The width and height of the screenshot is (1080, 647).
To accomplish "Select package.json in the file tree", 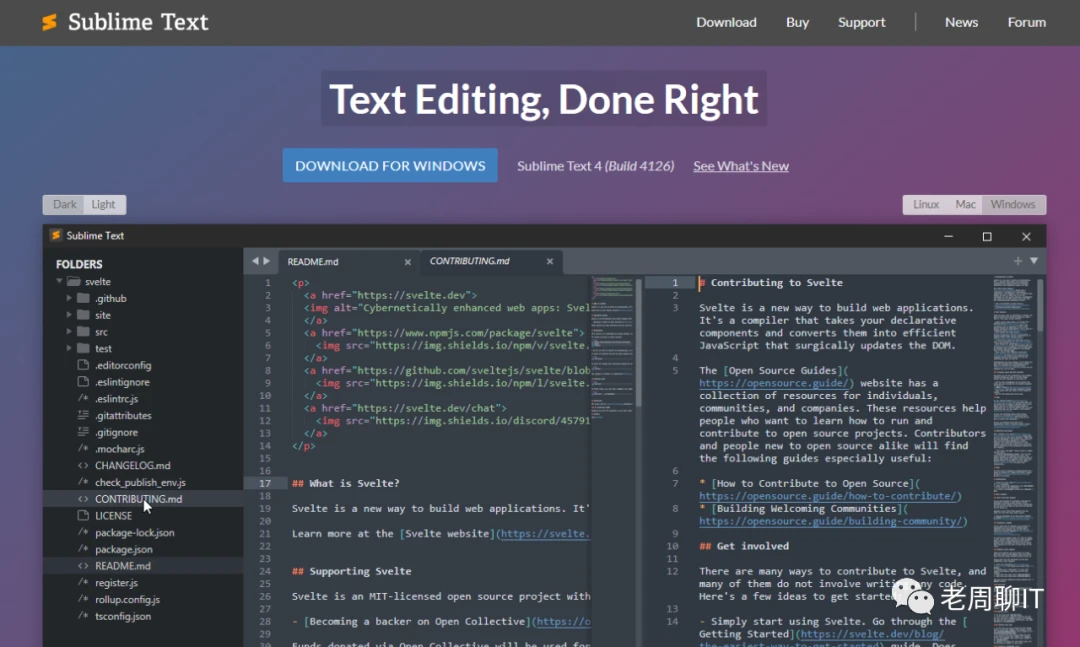I will click(123, 549).
